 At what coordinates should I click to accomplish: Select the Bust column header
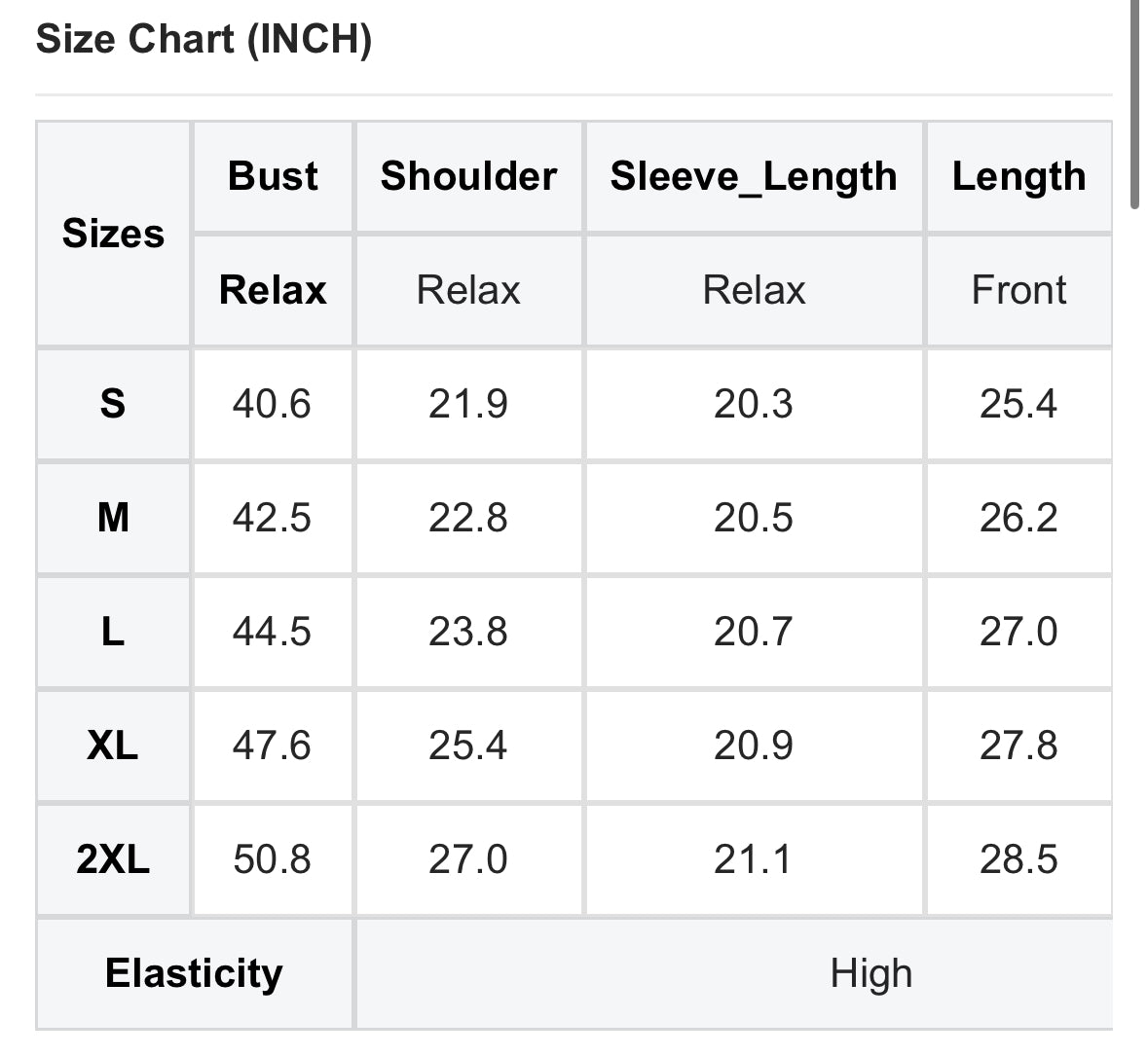[x=273, y=176]
